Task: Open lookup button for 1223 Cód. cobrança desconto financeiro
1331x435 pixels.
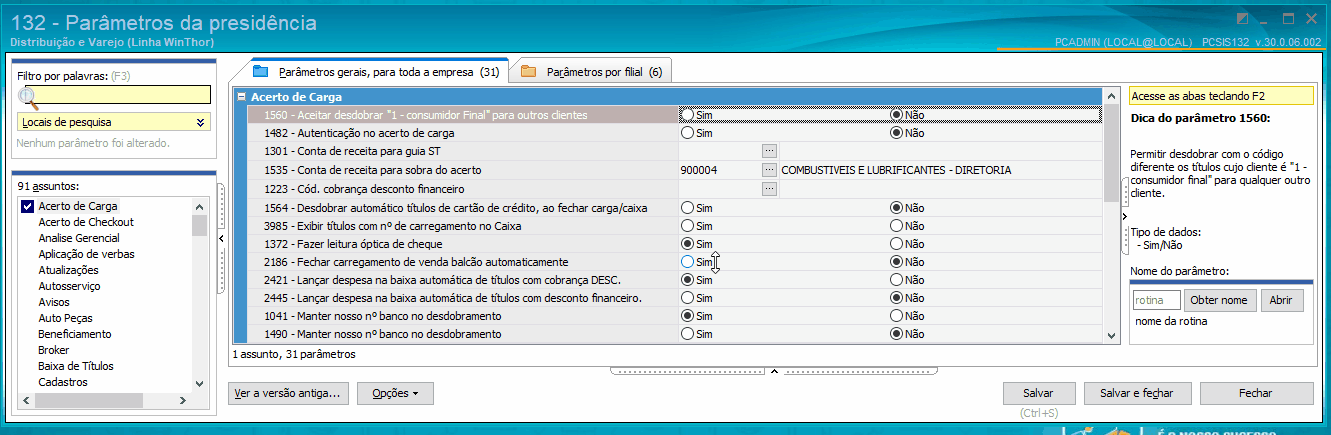Action: (x=769, y=188)
